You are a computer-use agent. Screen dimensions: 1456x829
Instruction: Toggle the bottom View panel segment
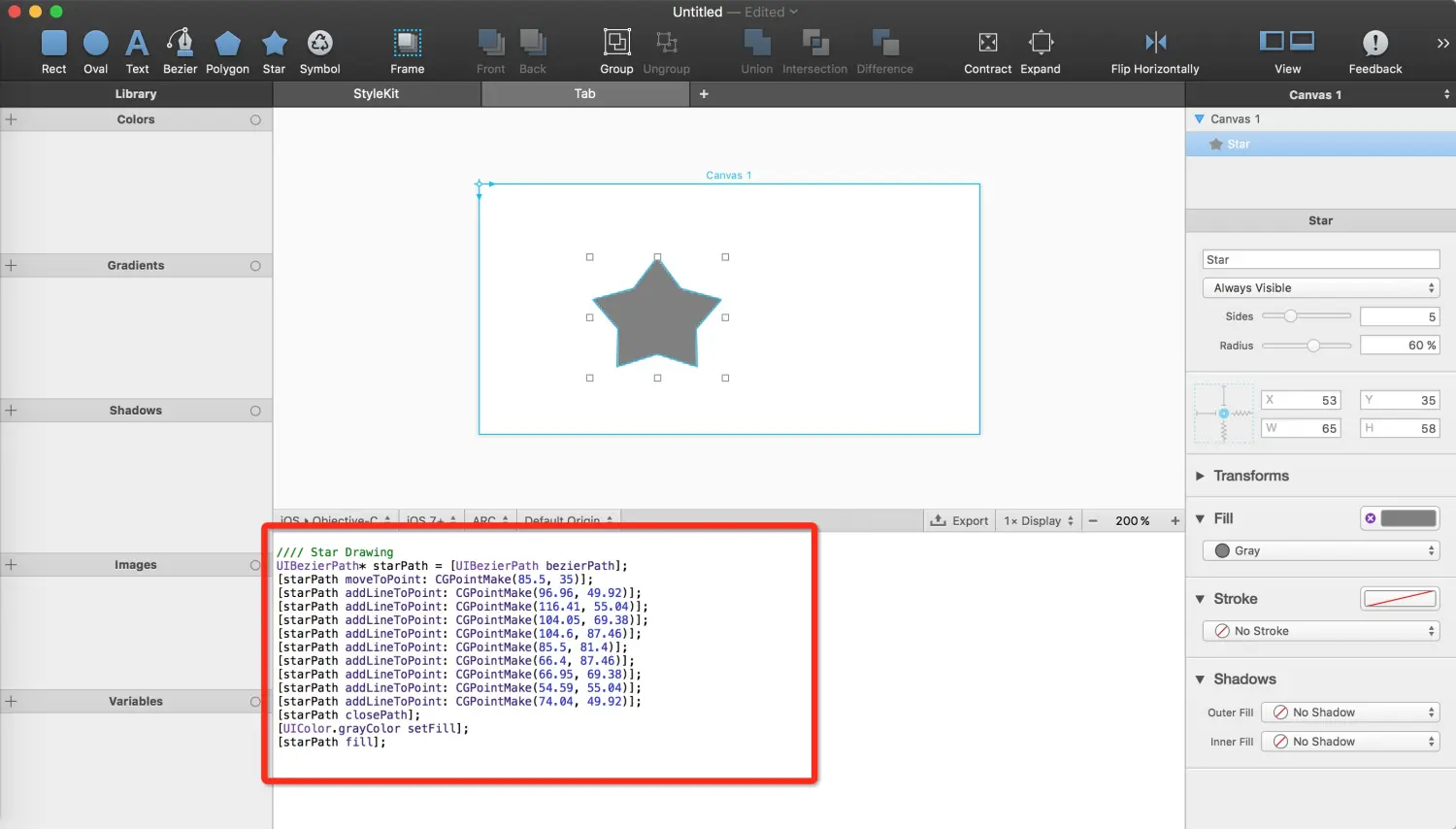point(1303,41)
